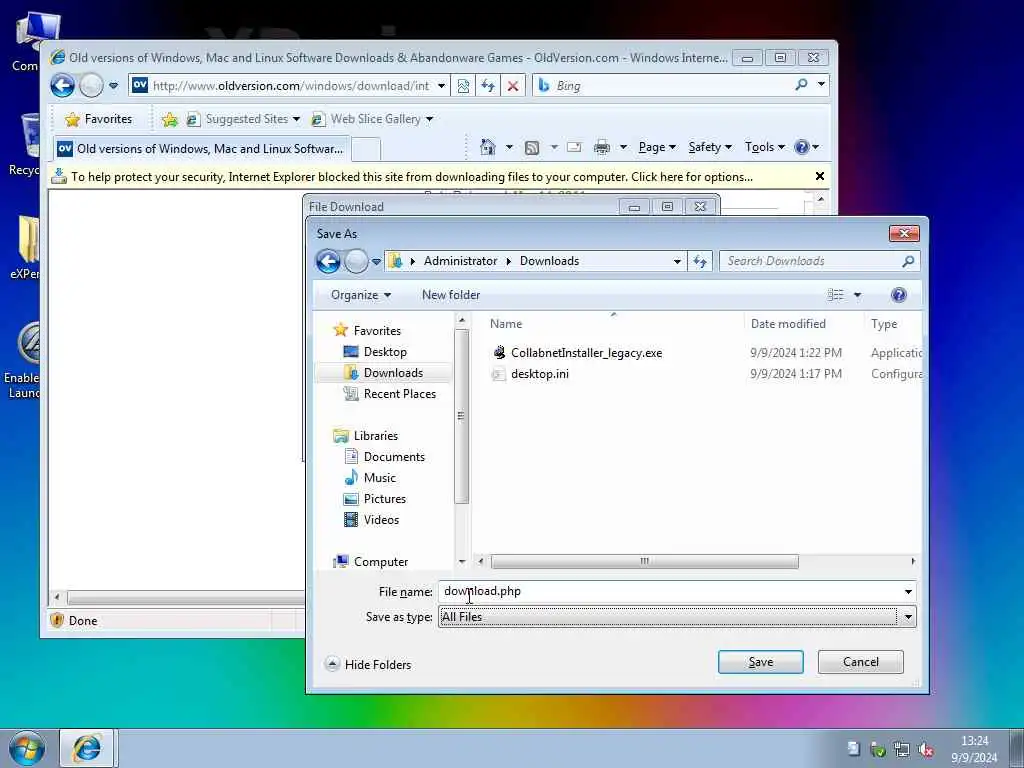
Task: Select Pictures library
Action: click(x=384, y=499)
